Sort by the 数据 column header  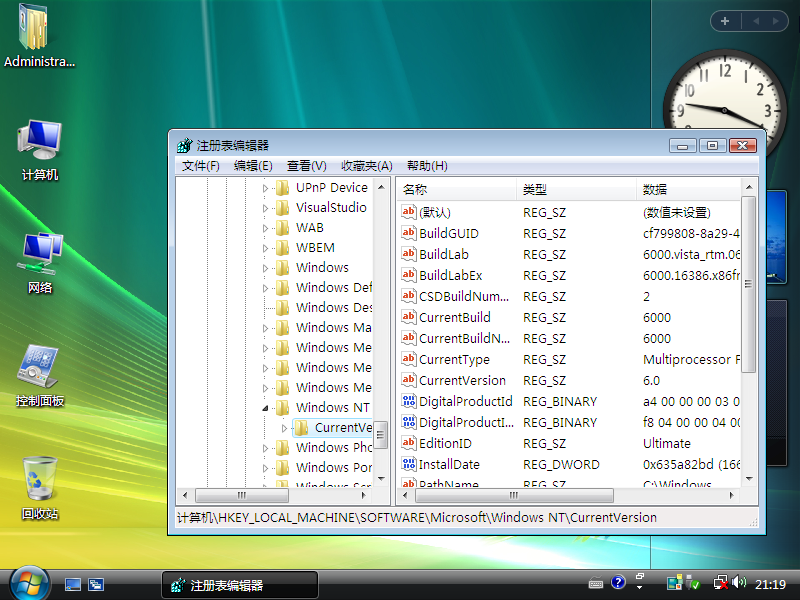tap(688, 189)
